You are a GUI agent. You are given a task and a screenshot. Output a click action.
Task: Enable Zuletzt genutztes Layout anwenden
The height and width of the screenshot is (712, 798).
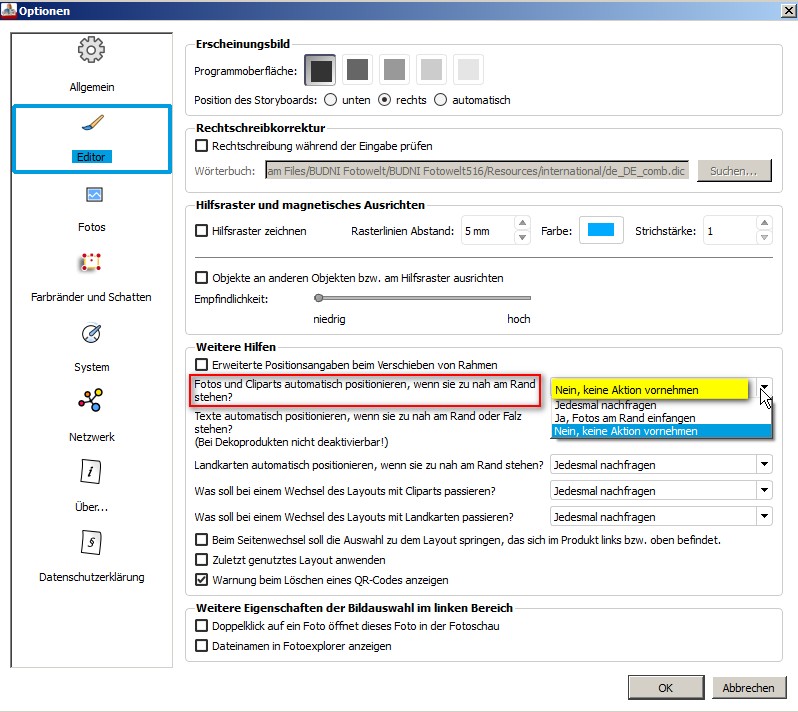[x=202, y=560]
